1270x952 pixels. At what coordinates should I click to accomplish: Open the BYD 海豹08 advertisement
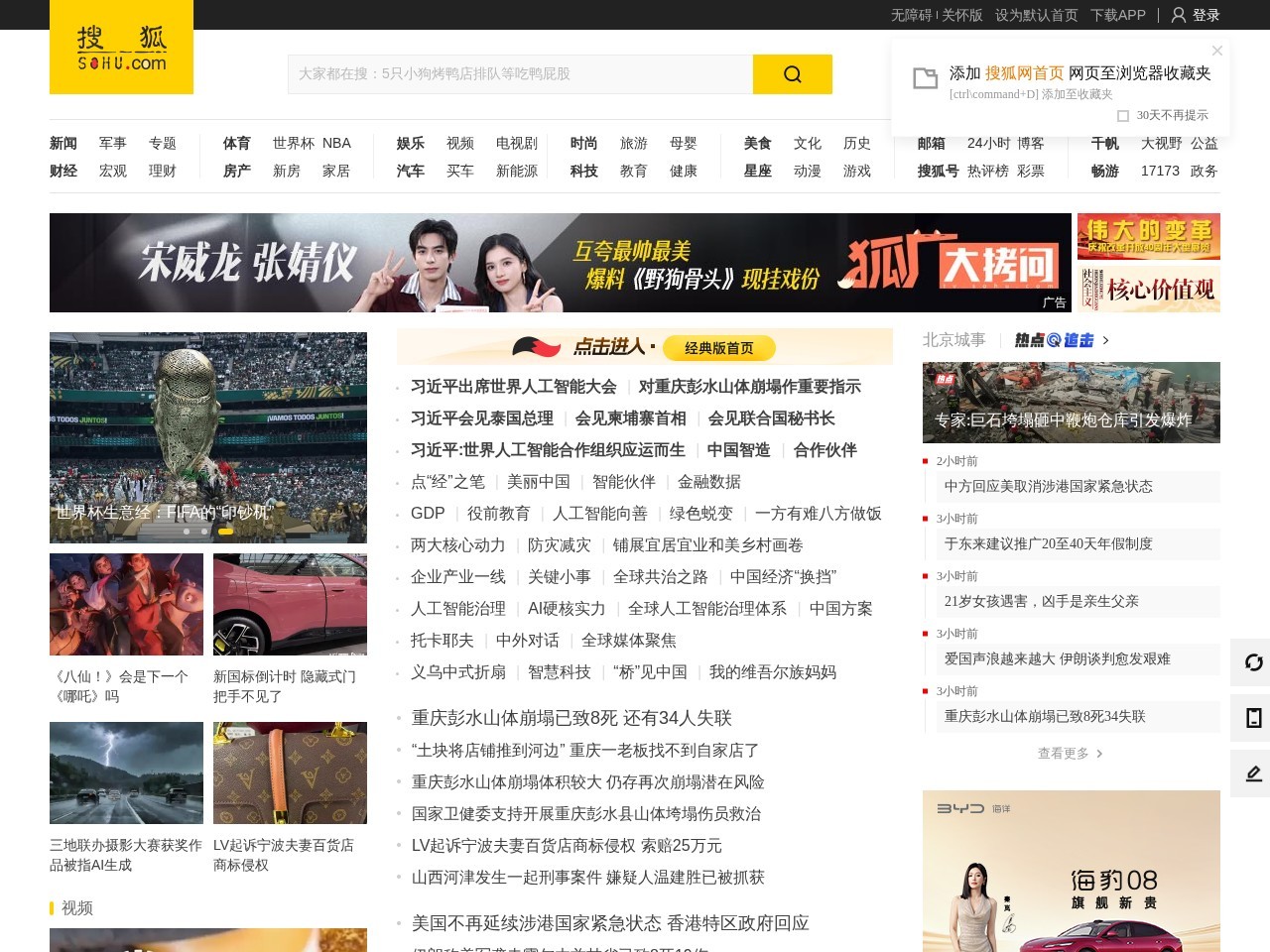pyautogui.click(x=1072, y=871)
